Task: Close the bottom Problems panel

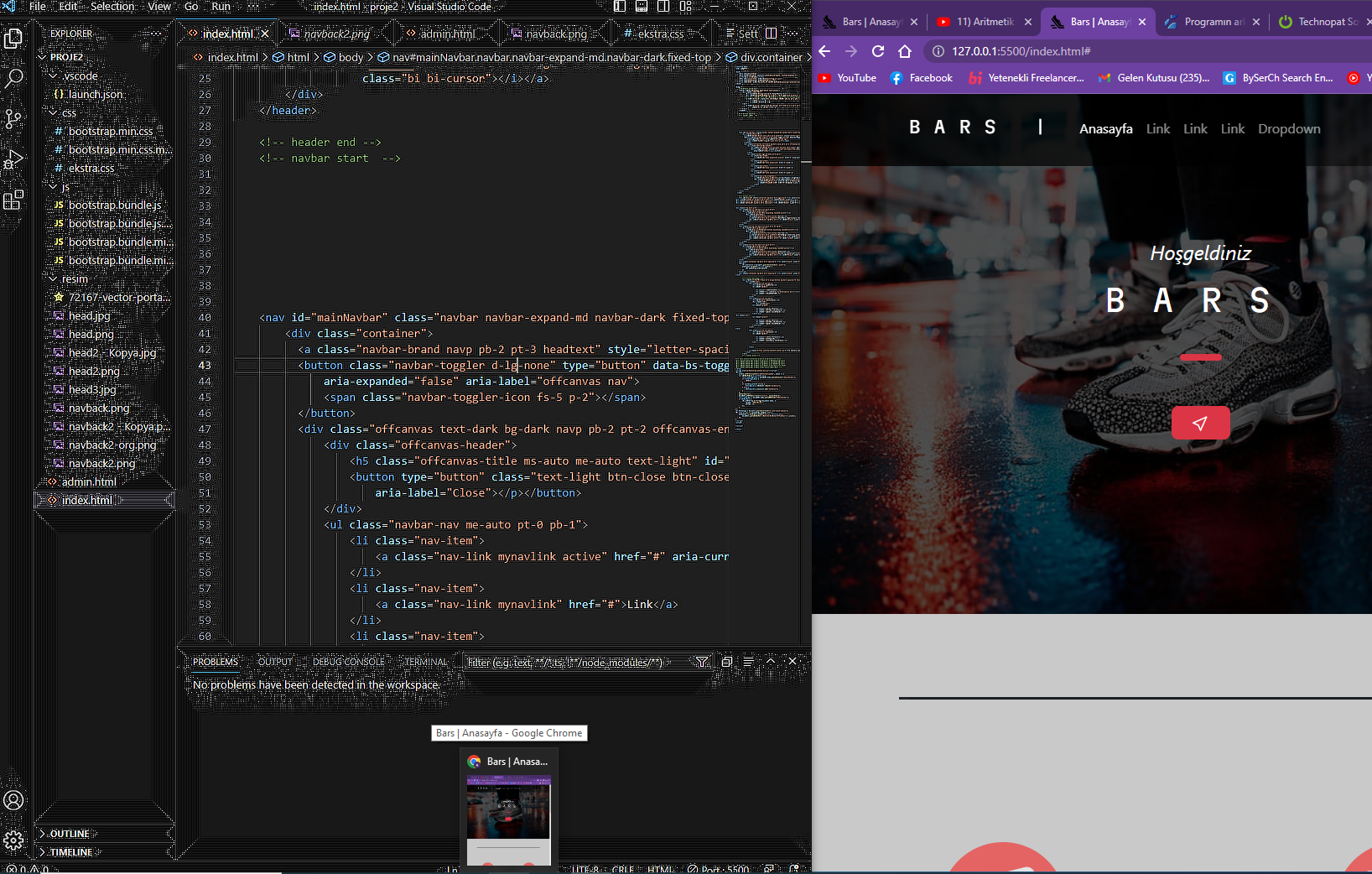Action: (x=793, y=662)
